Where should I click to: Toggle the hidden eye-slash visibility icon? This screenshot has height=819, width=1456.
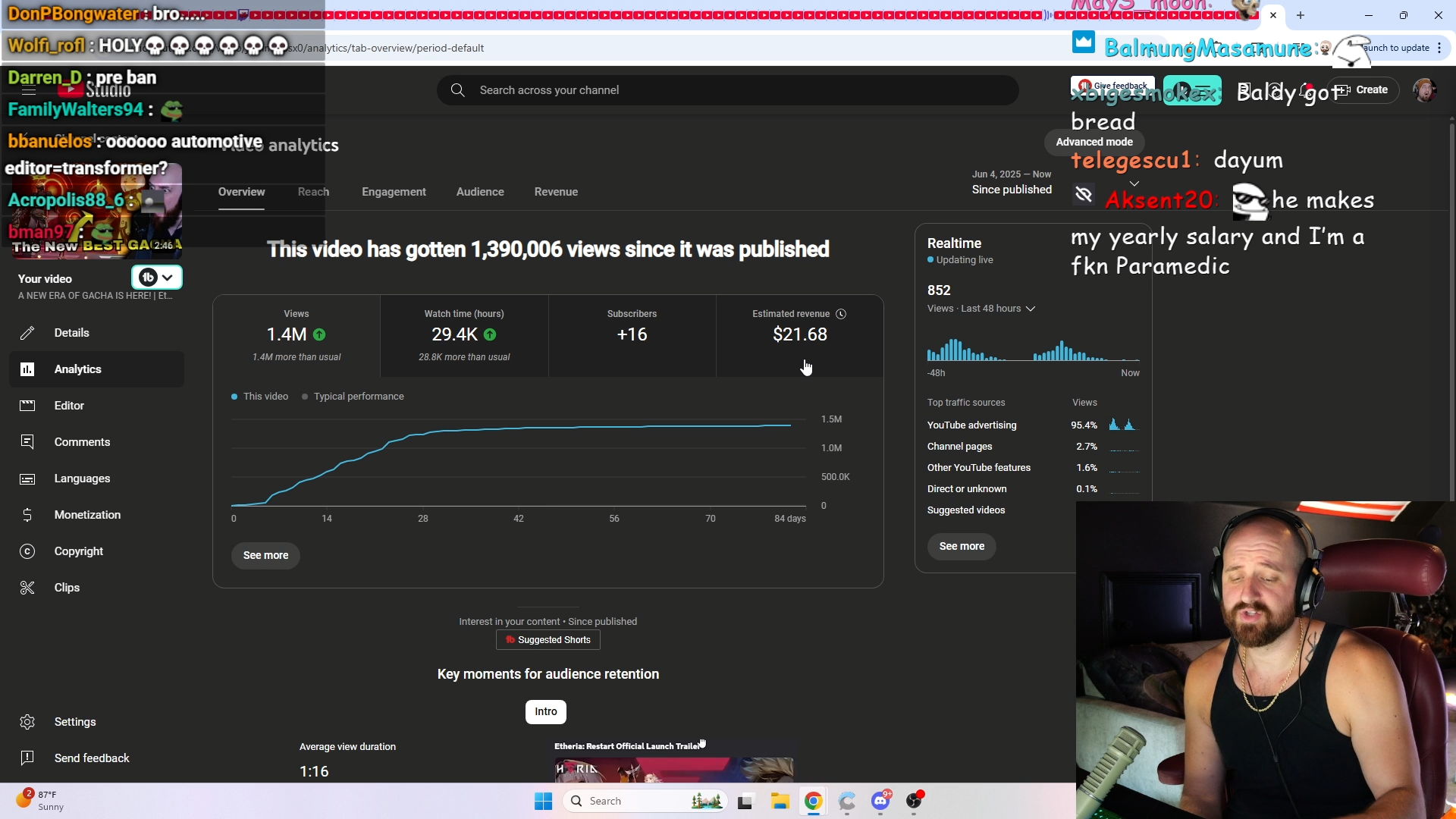[1084, 195]
